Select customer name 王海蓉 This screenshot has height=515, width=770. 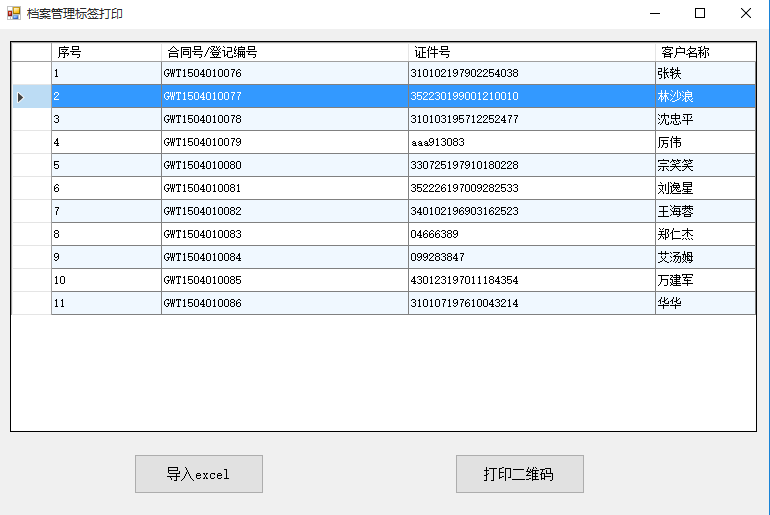705,212
